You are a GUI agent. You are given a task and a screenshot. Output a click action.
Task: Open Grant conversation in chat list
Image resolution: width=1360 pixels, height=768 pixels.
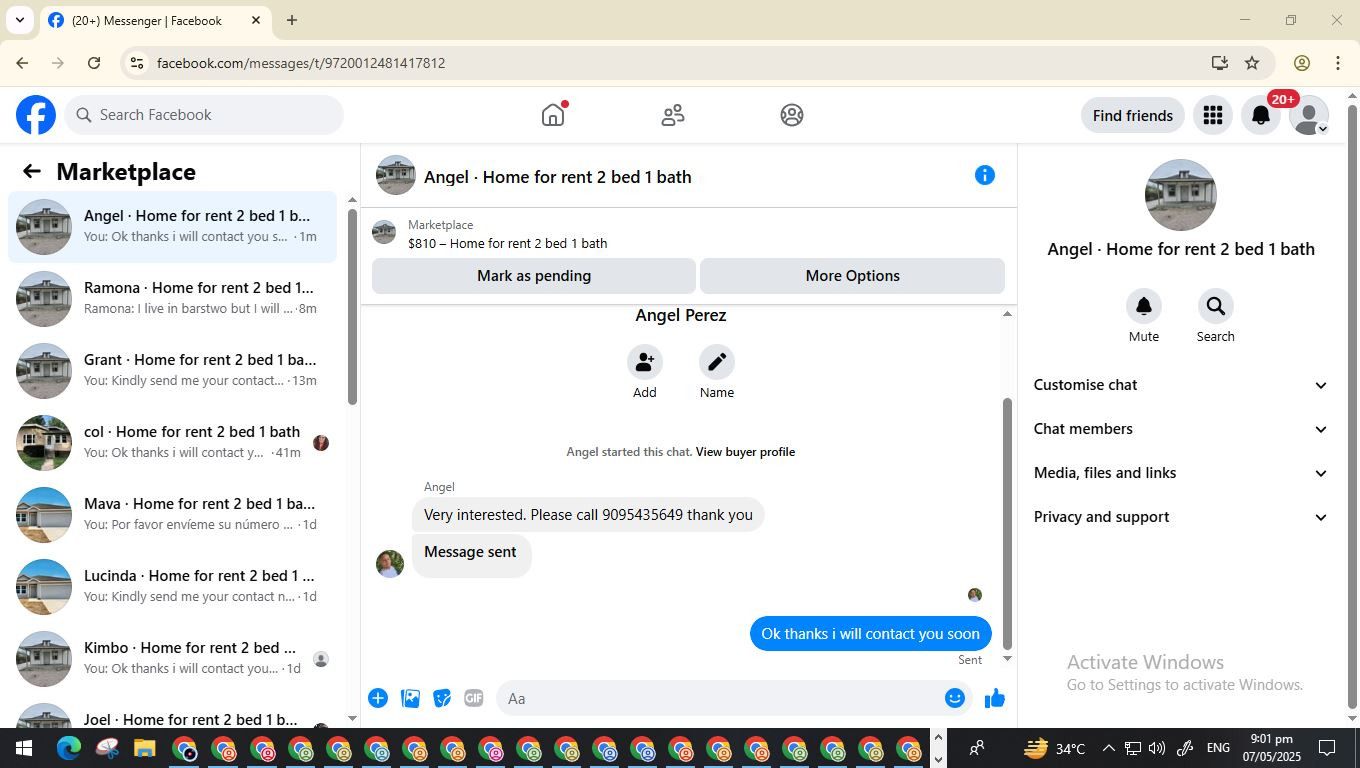coord(173,371)
